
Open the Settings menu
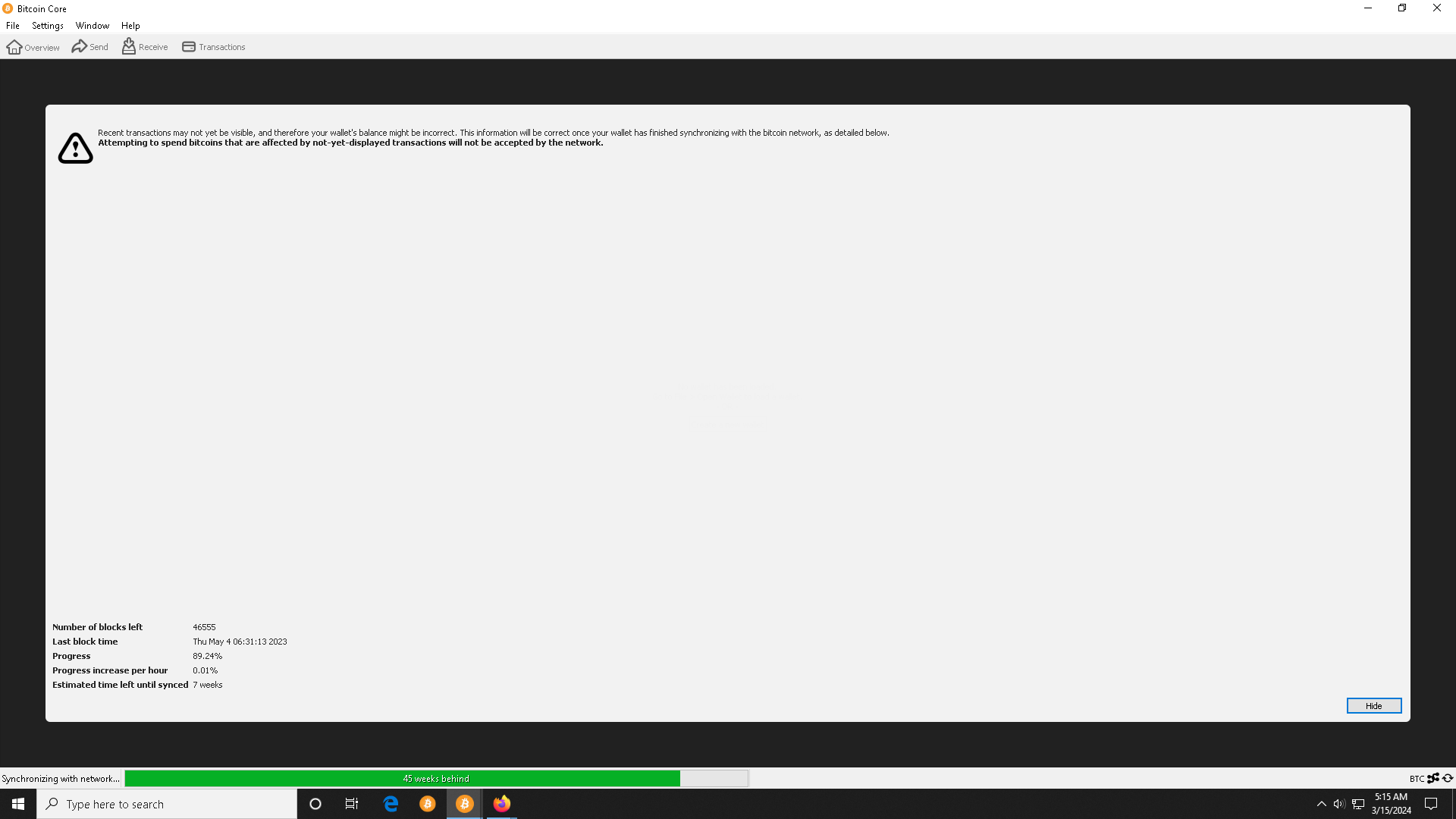48,26
